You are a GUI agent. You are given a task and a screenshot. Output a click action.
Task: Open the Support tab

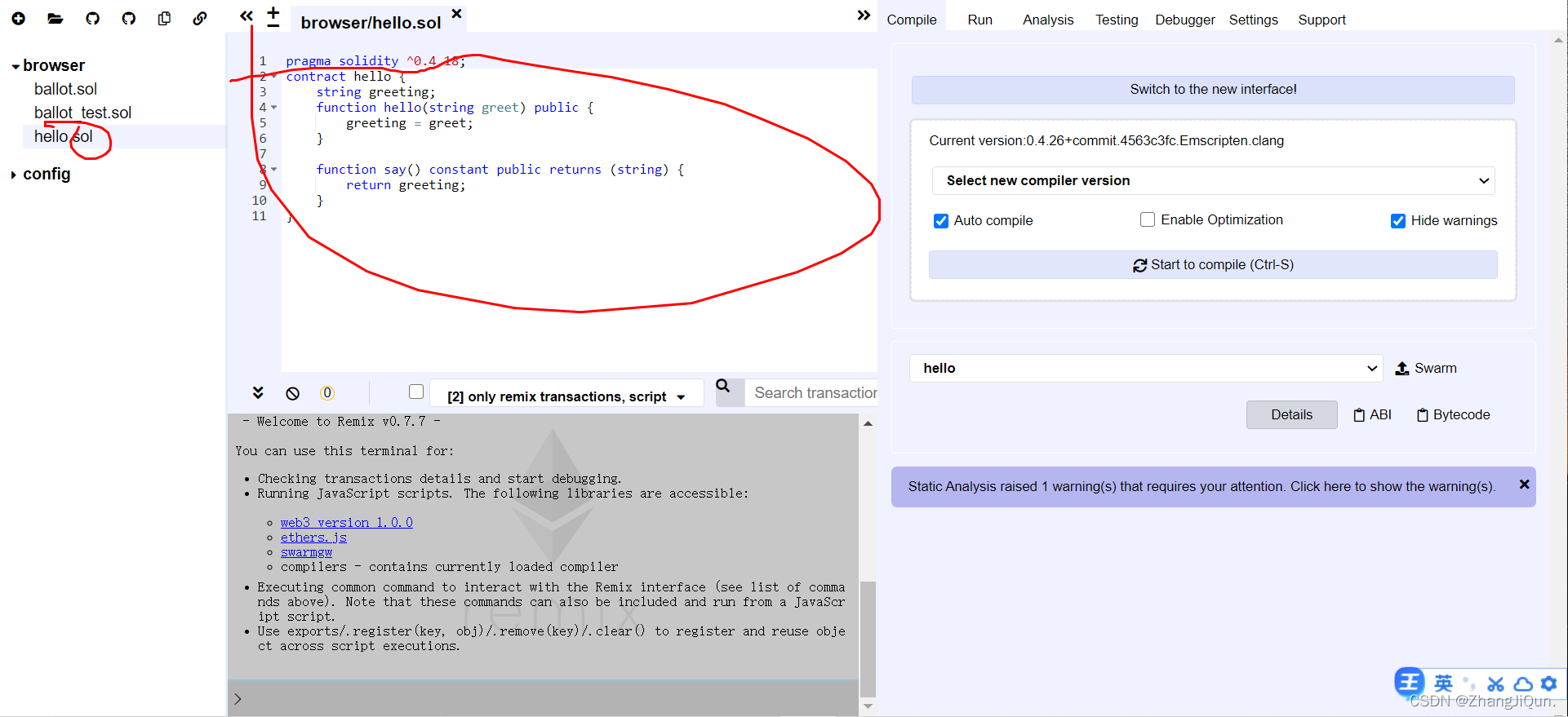pyautogui.click(x=1321, y=20)
